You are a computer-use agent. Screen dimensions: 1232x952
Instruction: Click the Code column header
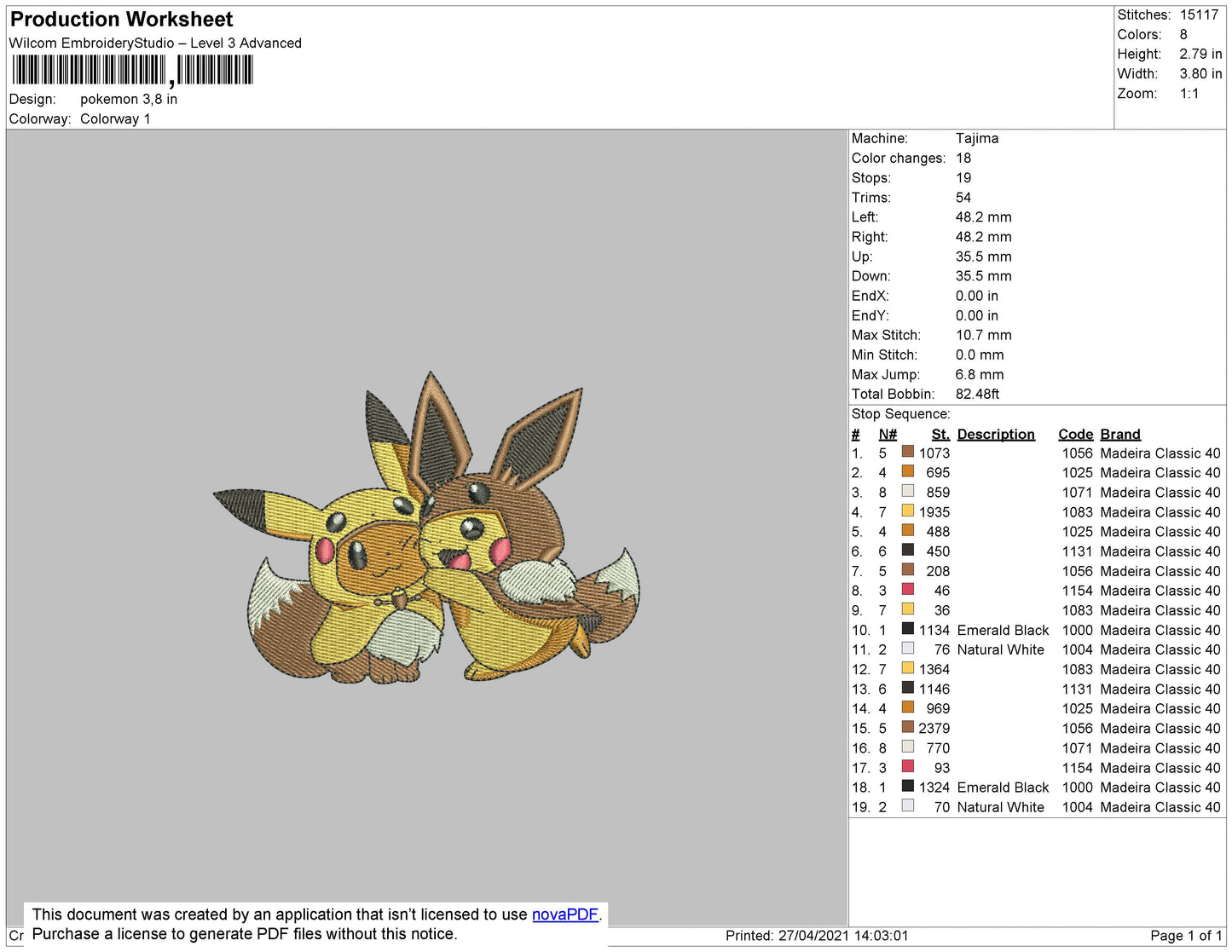(1075, 434)
